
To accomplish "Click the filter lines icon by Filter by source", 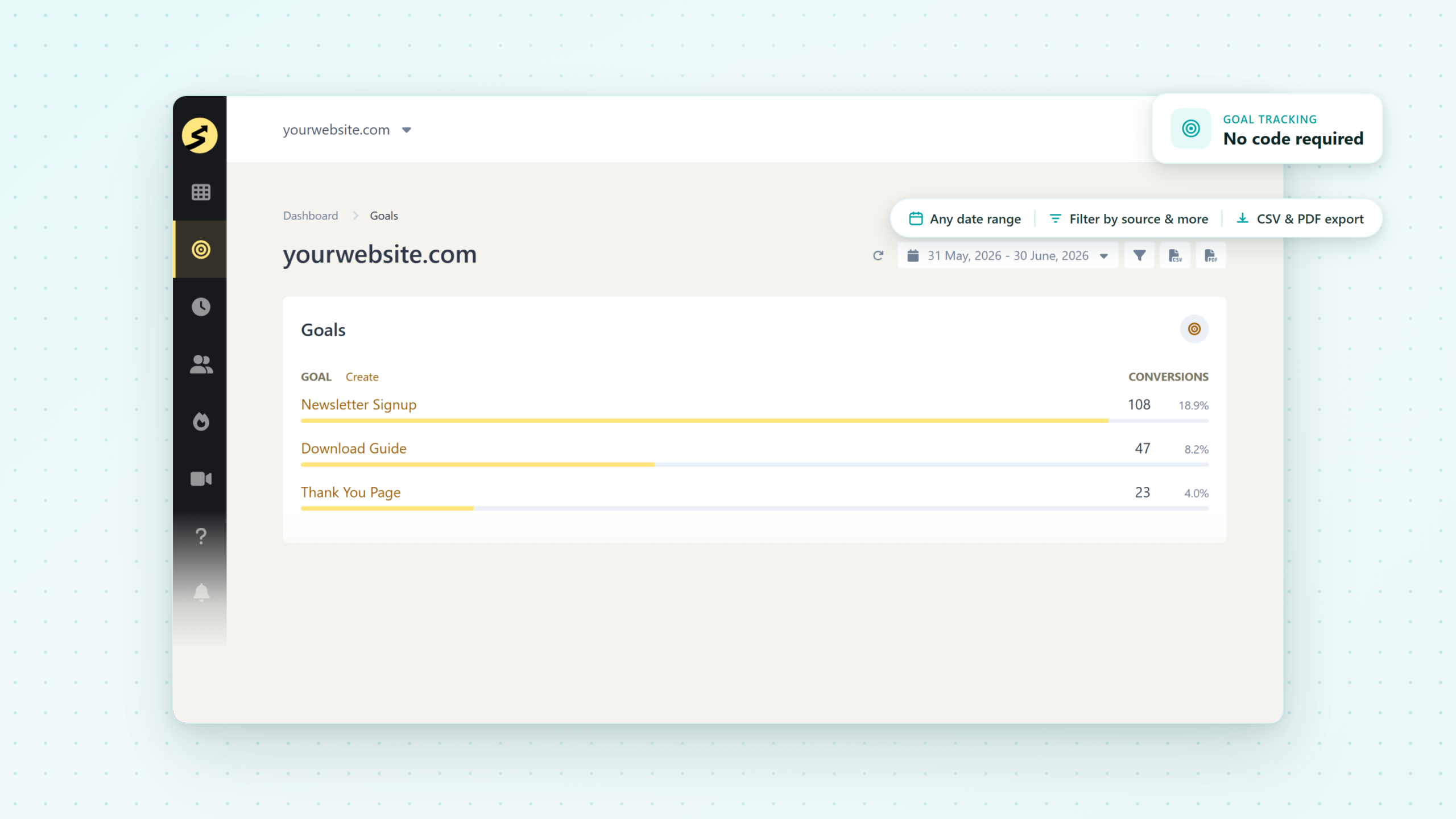I will 1055,218.
